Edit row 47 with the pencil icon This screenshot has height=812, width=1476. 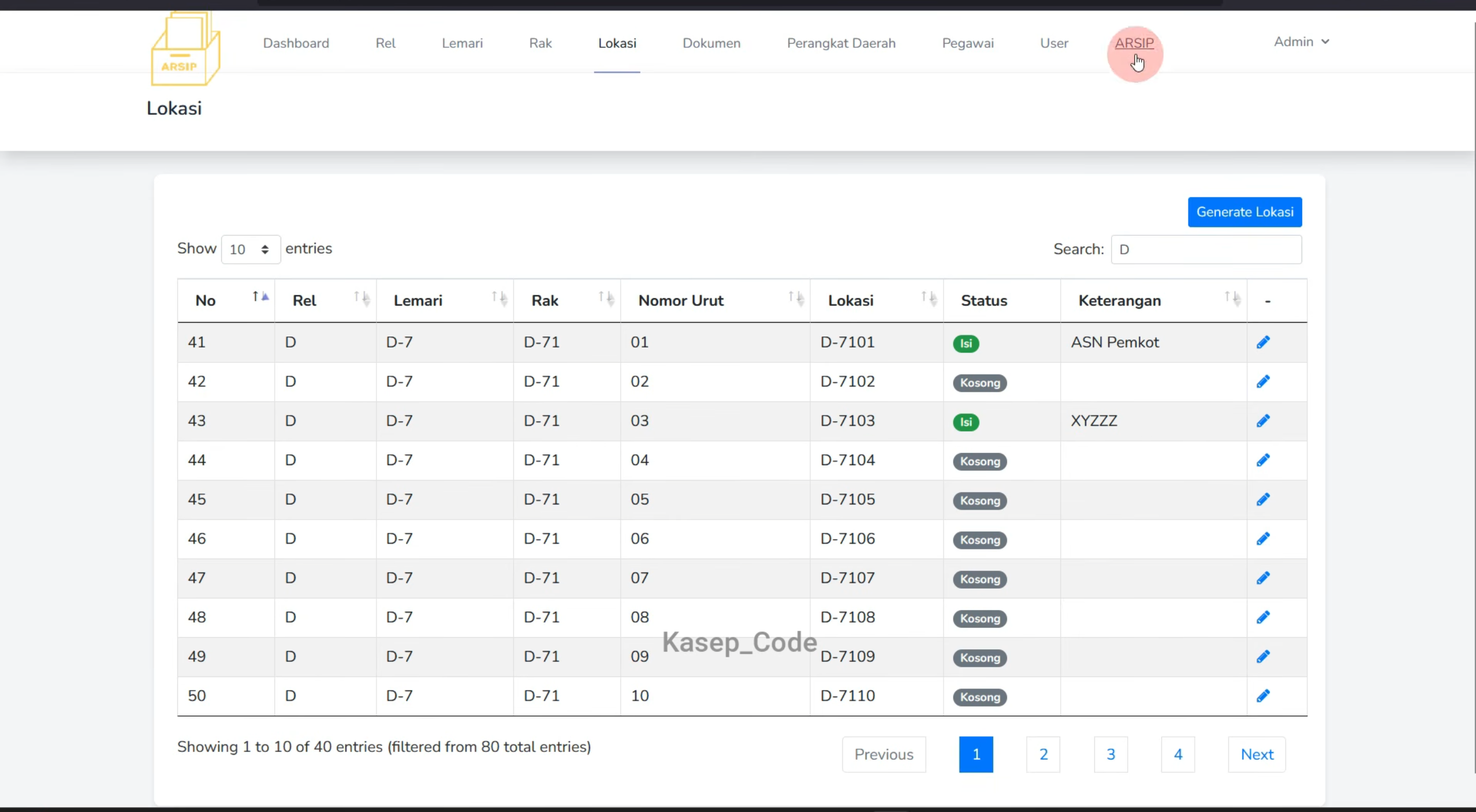click(1263, 578)
